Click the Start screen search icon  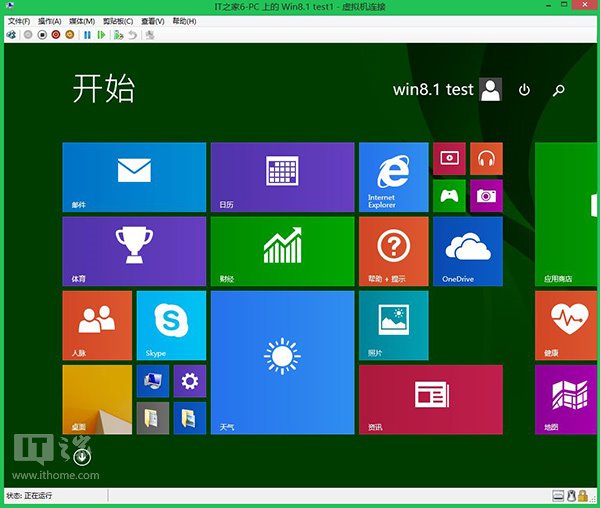point(559,90)
